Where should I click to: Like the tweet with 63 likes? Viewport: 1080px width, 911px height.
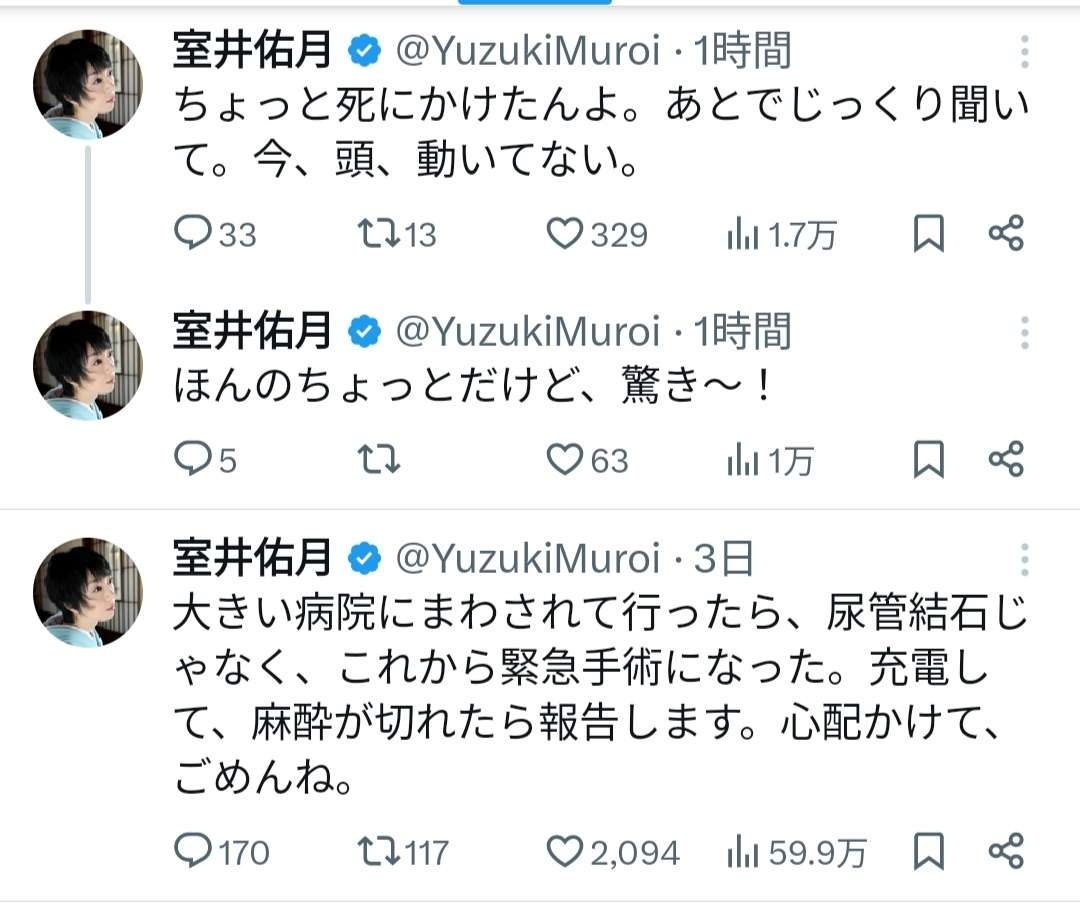pyautogui.click(x=565, y=459)
